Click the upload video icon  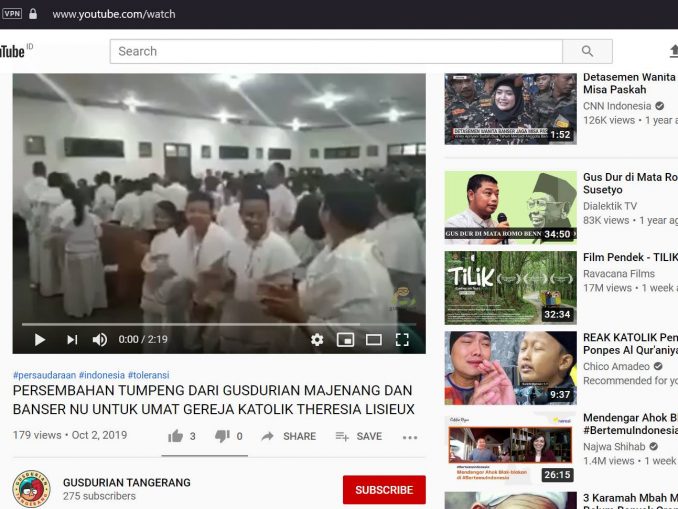[674, 51]
